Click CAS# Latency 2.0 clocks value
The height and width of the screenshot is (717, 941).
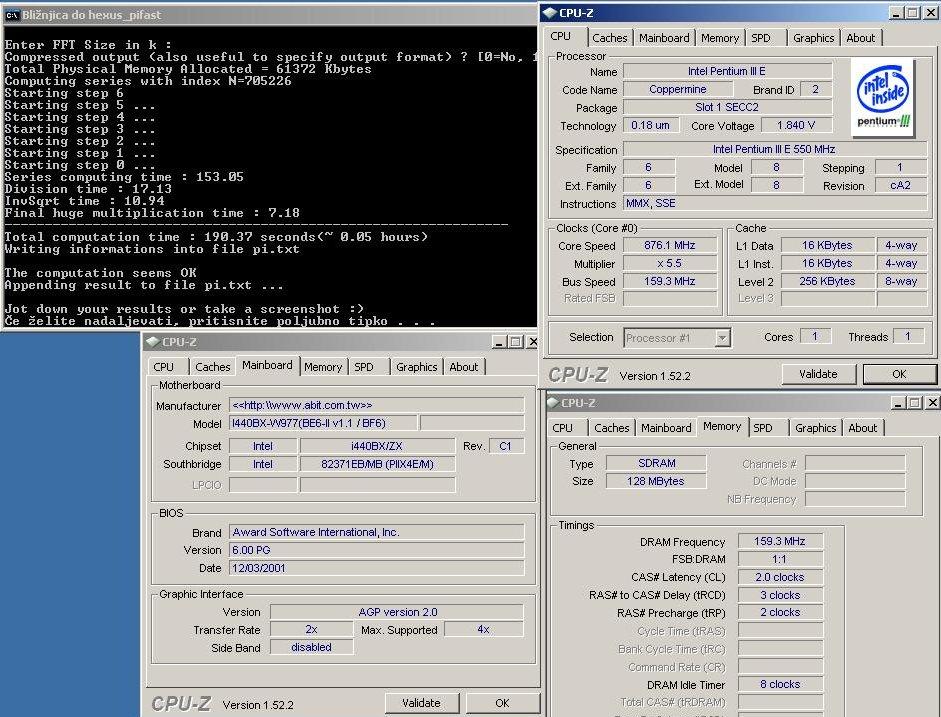click(x=780, y=577)
